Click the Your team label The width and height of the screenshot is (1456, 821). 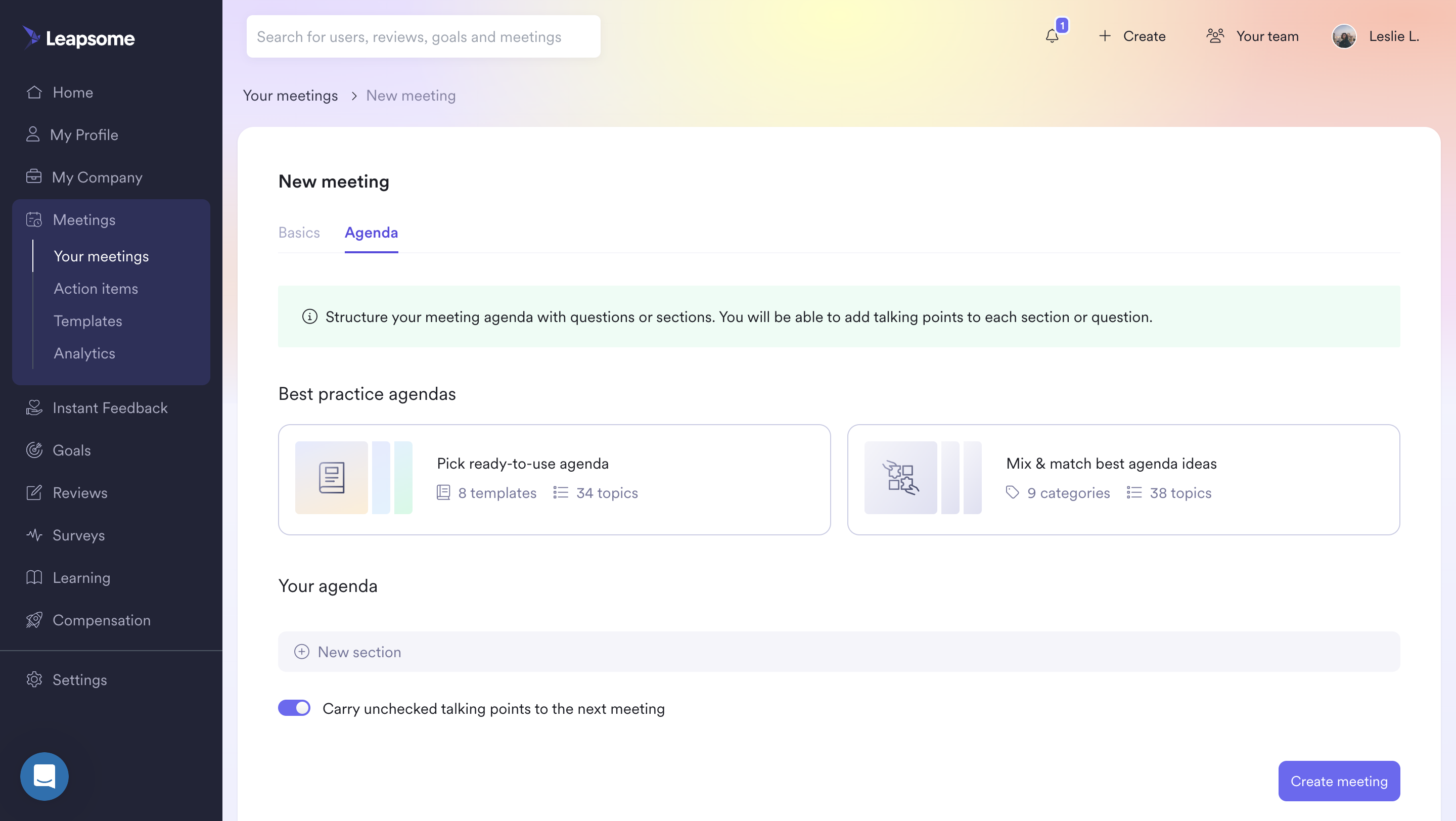(1268, 36)
